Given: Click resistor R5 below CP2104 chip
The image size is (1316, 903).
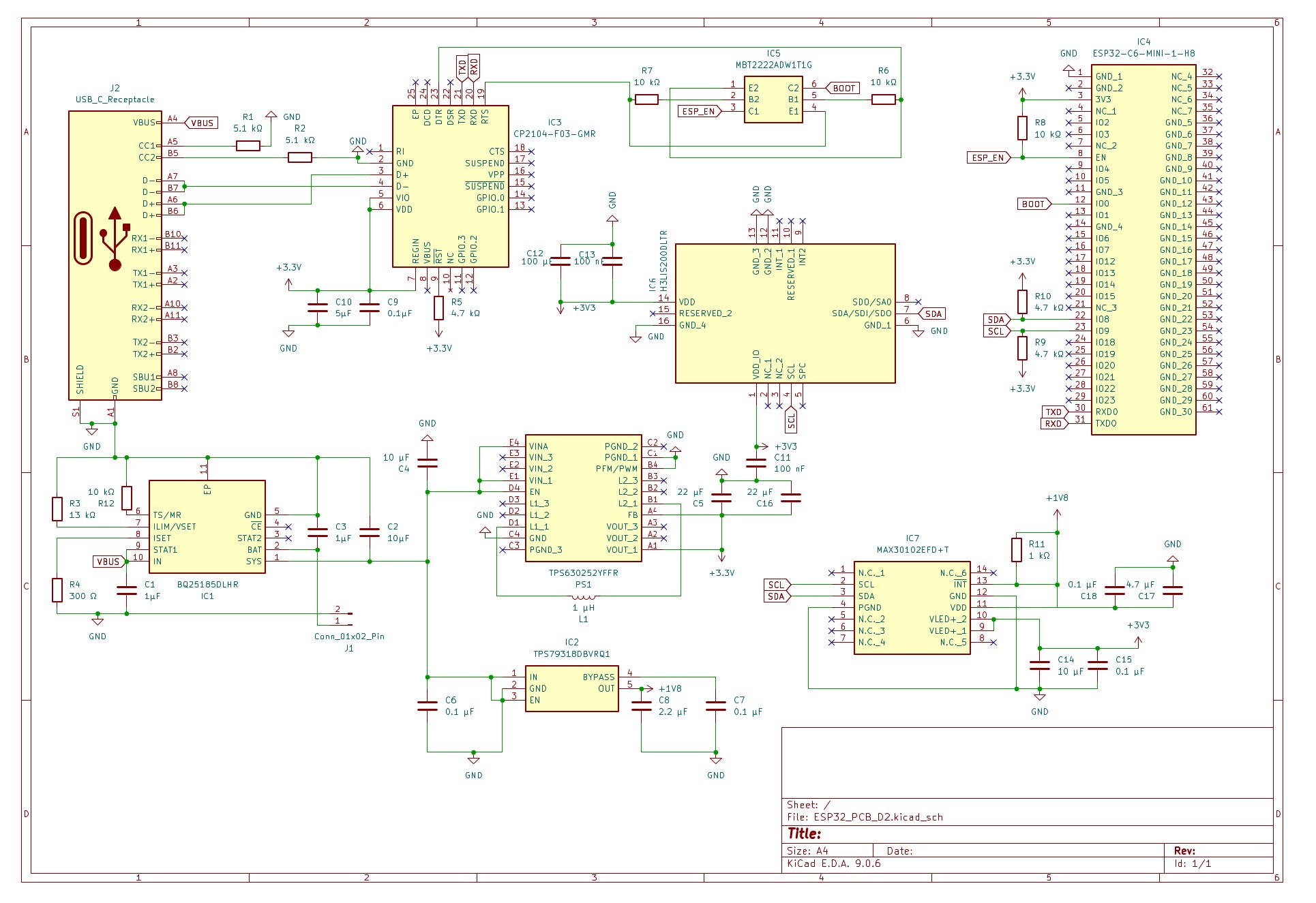Looking at the screenshot, I should tap(439, 308).
